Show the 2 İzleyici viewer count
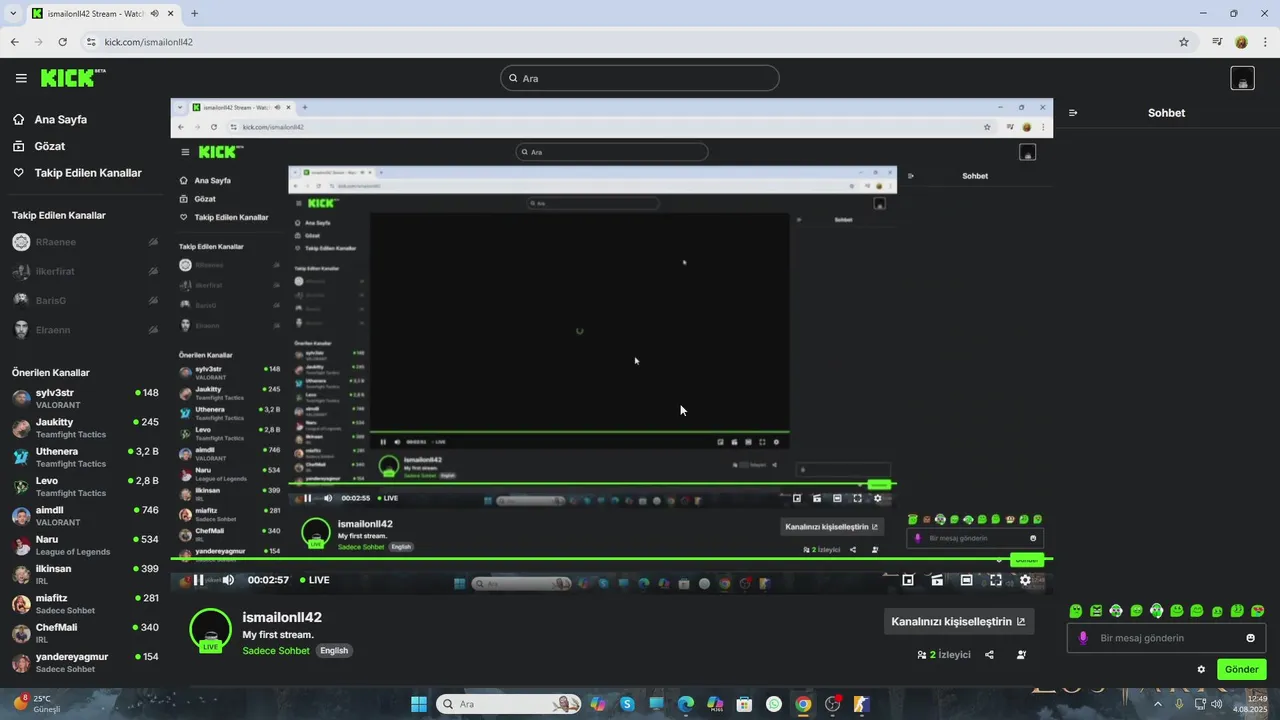The image size is (1280, 720). 944,655
